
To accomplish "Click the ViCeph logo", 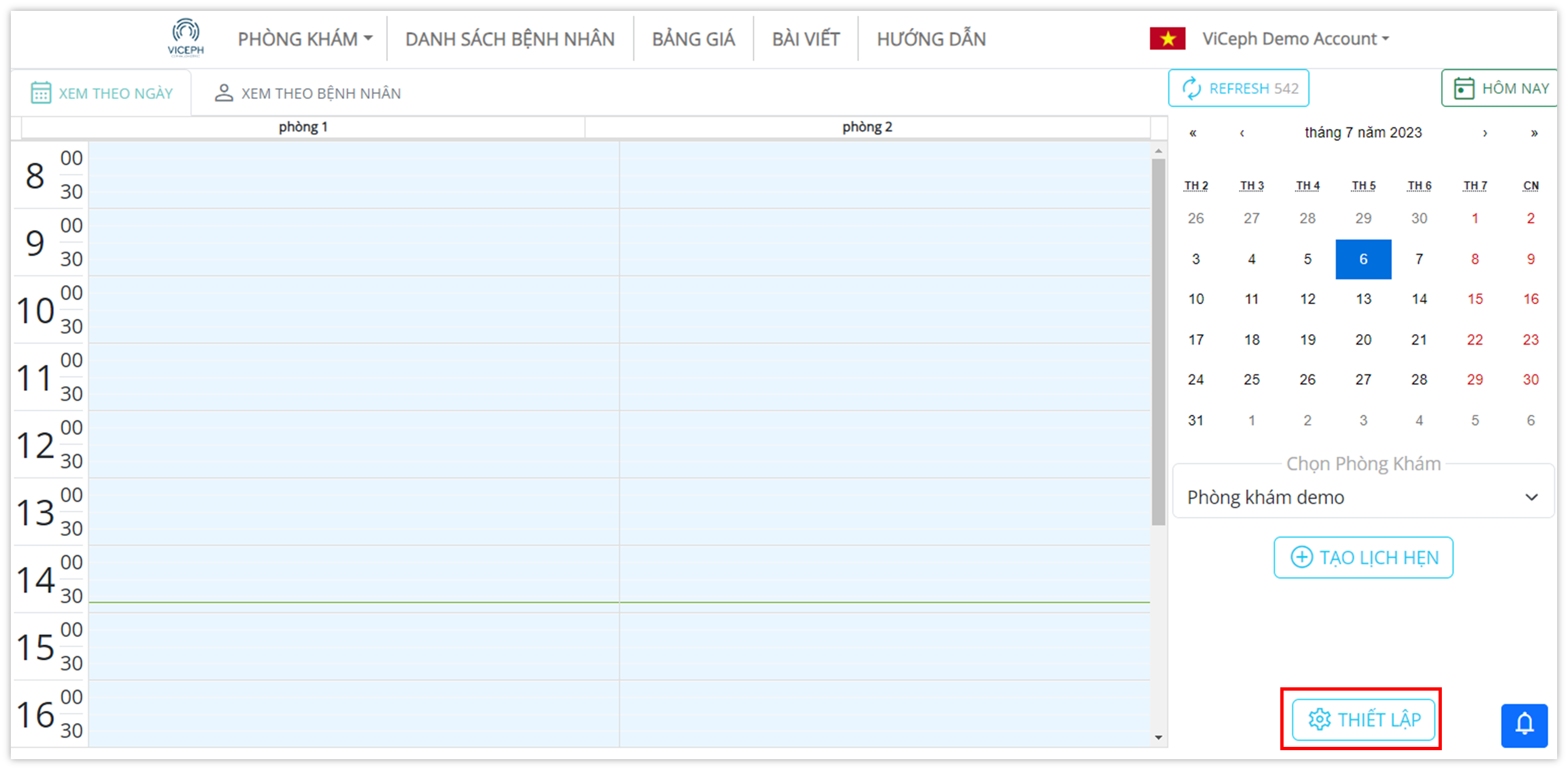I will [186, 38].
